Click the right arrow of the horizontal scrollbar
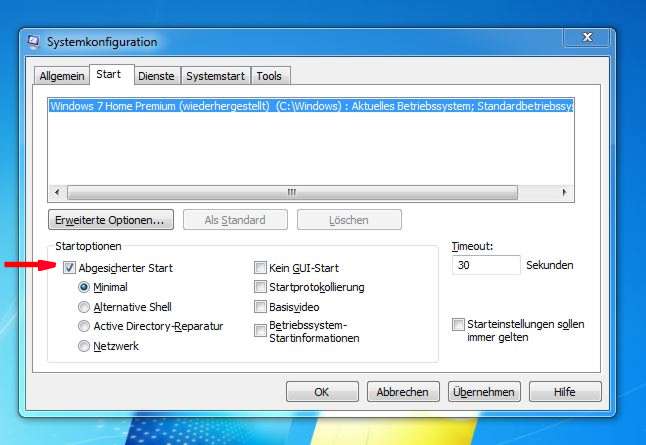 (x=565, y=192)
